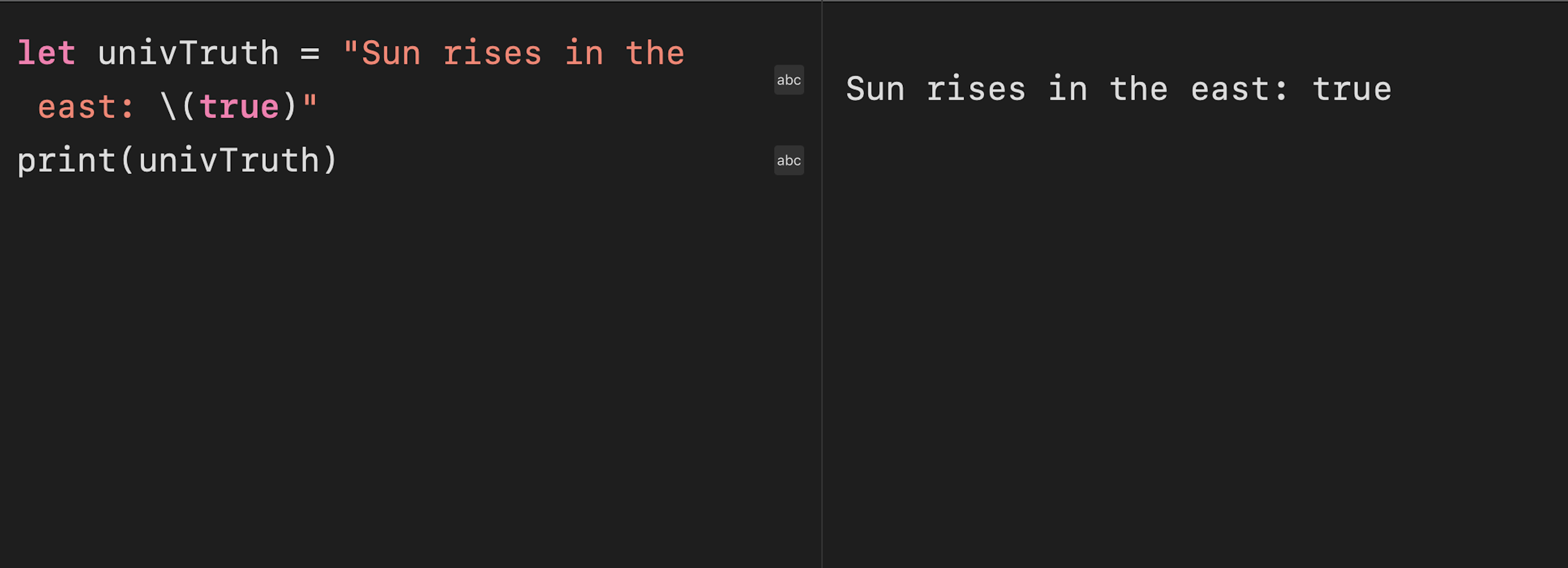Click the abc type indicator on line 1
Screen dimensions: 1568x568
click(789, 79)
